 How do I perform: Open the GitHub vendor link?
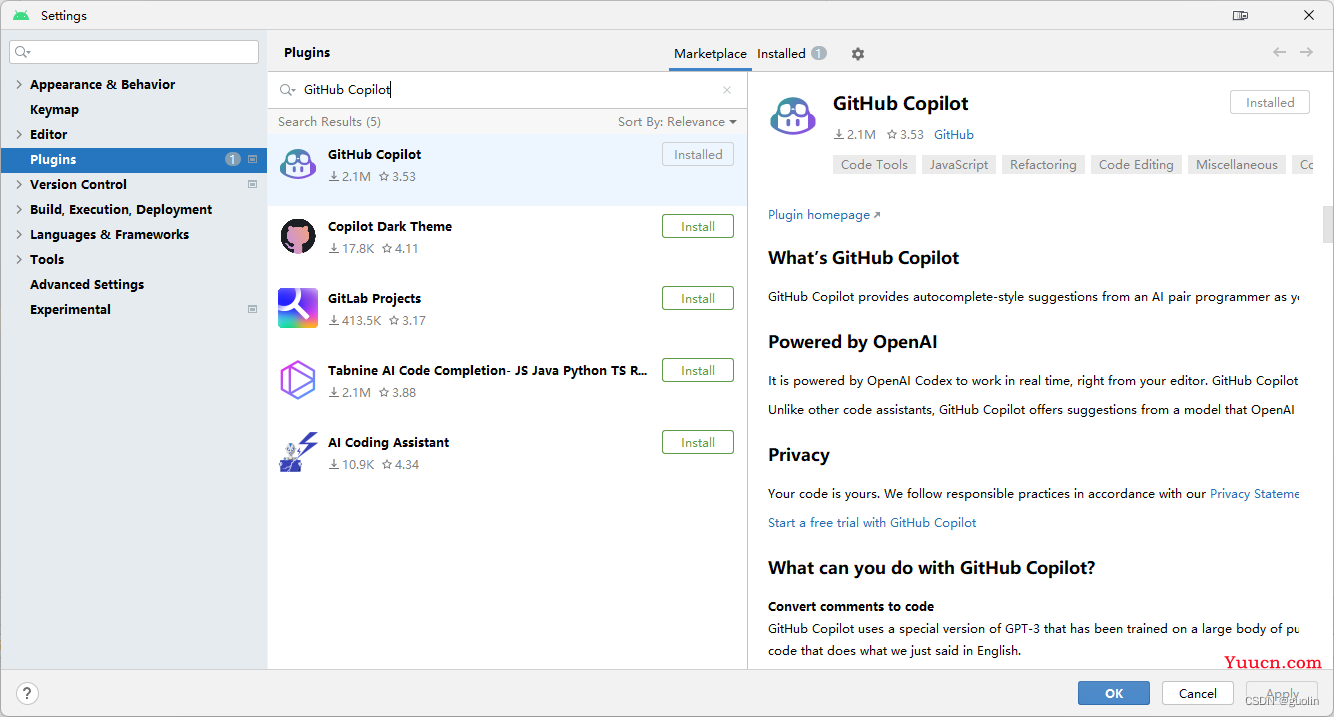954,135
